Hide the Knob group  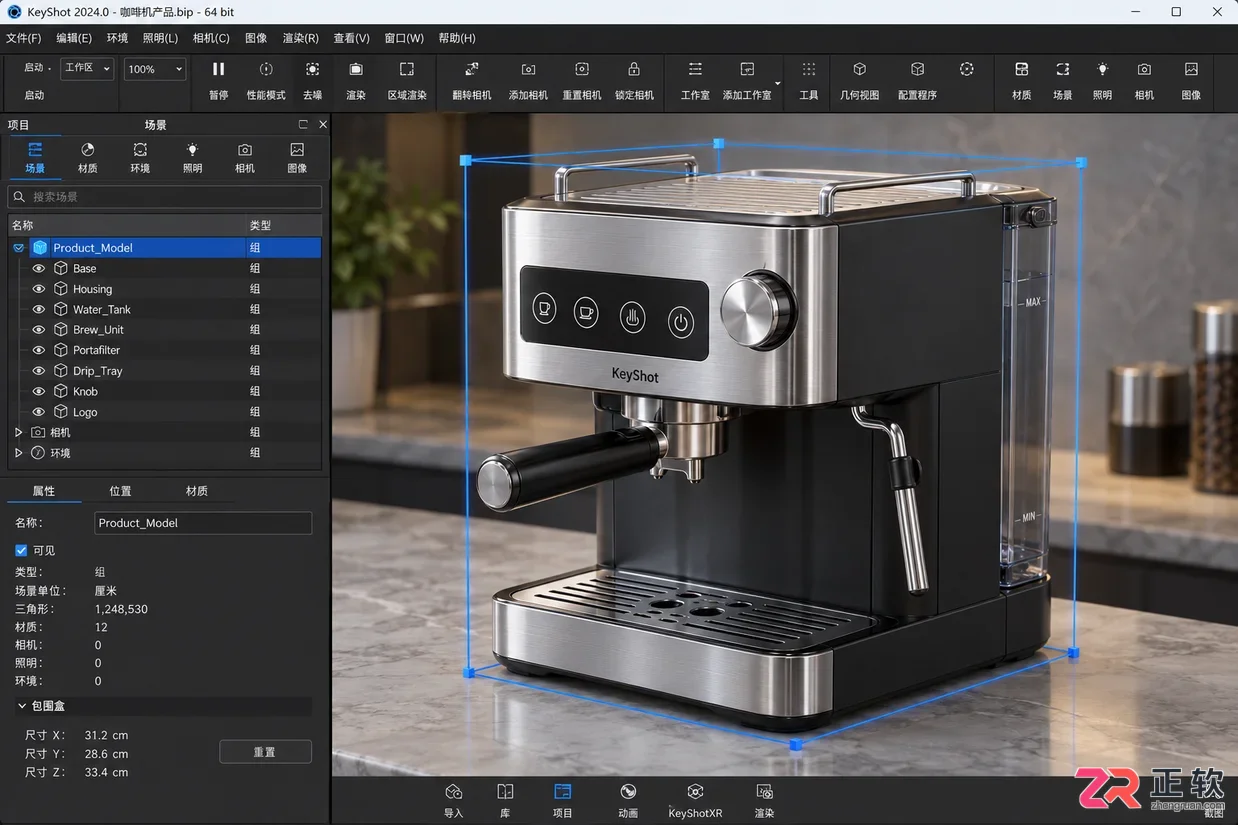tap(39, 391)
